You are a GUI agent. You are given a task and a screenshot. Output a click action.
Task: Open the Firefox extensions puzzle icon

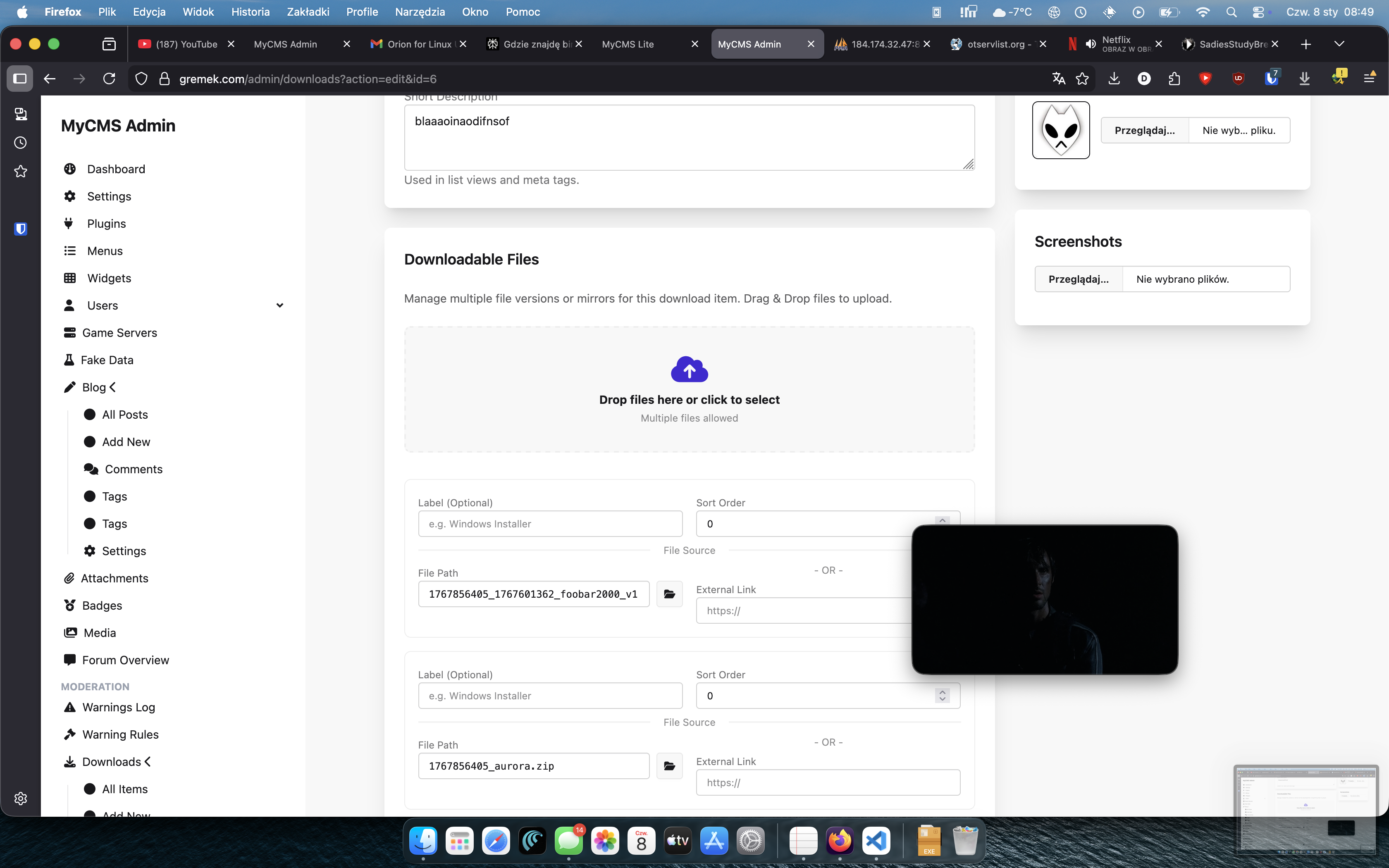(x=1174, y=79)
